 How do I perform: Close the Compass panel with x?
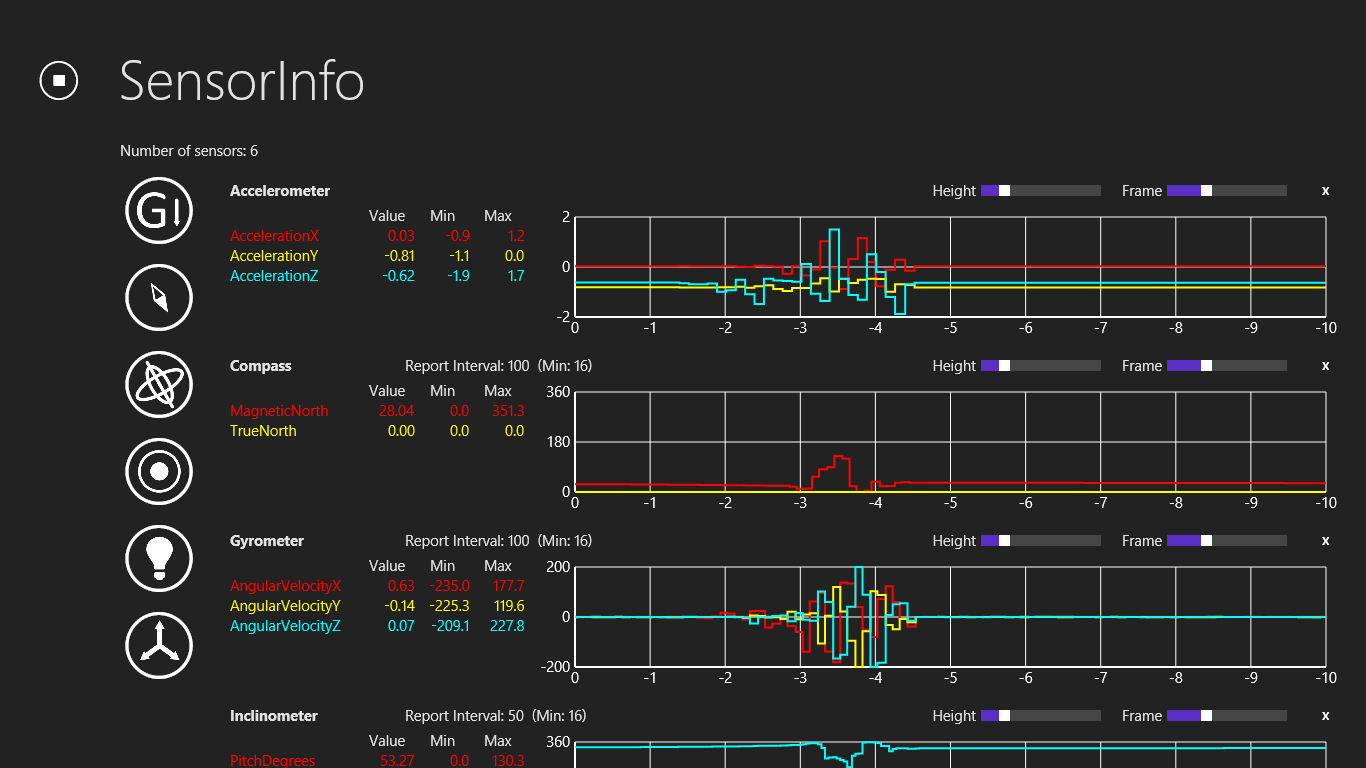tap(1325, 366)
